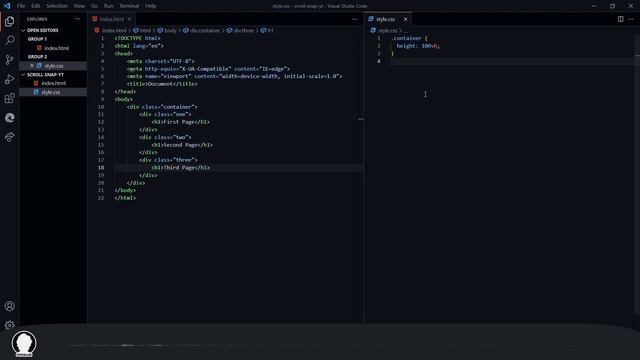
Task: Open the Explorer view in the activity bar
Action: click(9, 21)
